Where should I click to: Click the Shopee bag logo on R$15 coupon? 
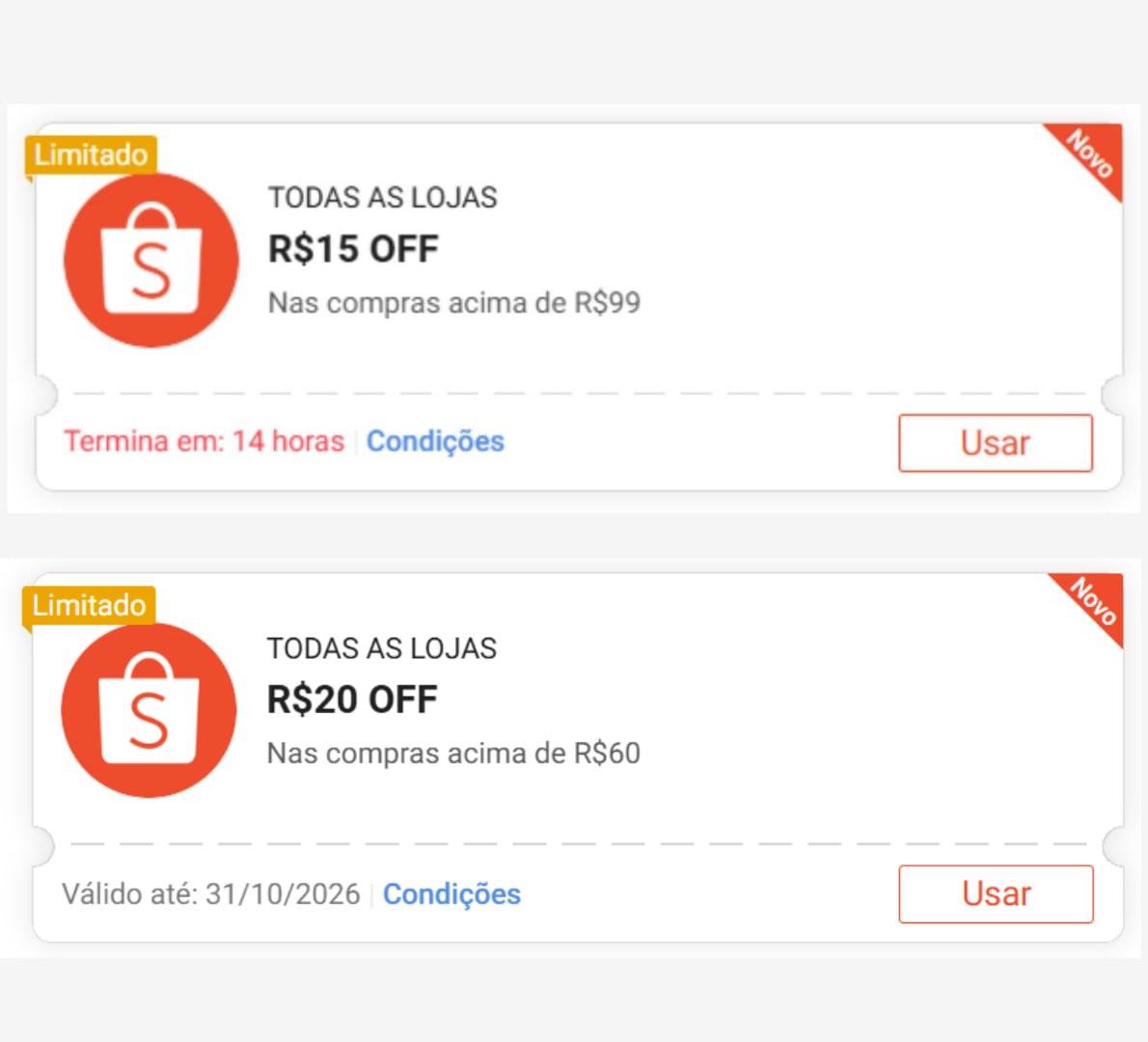[x=151, y=260]
